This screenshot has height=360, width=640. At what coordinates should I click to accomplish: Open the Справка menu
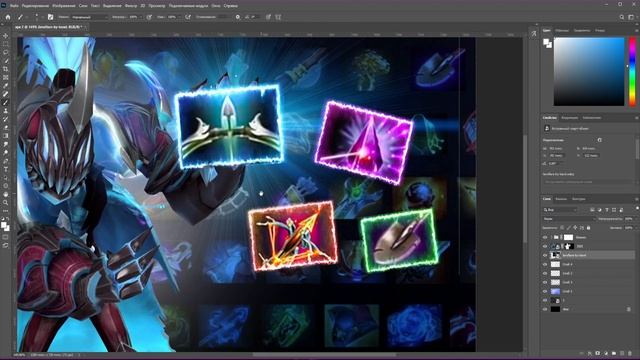(231, 6)
